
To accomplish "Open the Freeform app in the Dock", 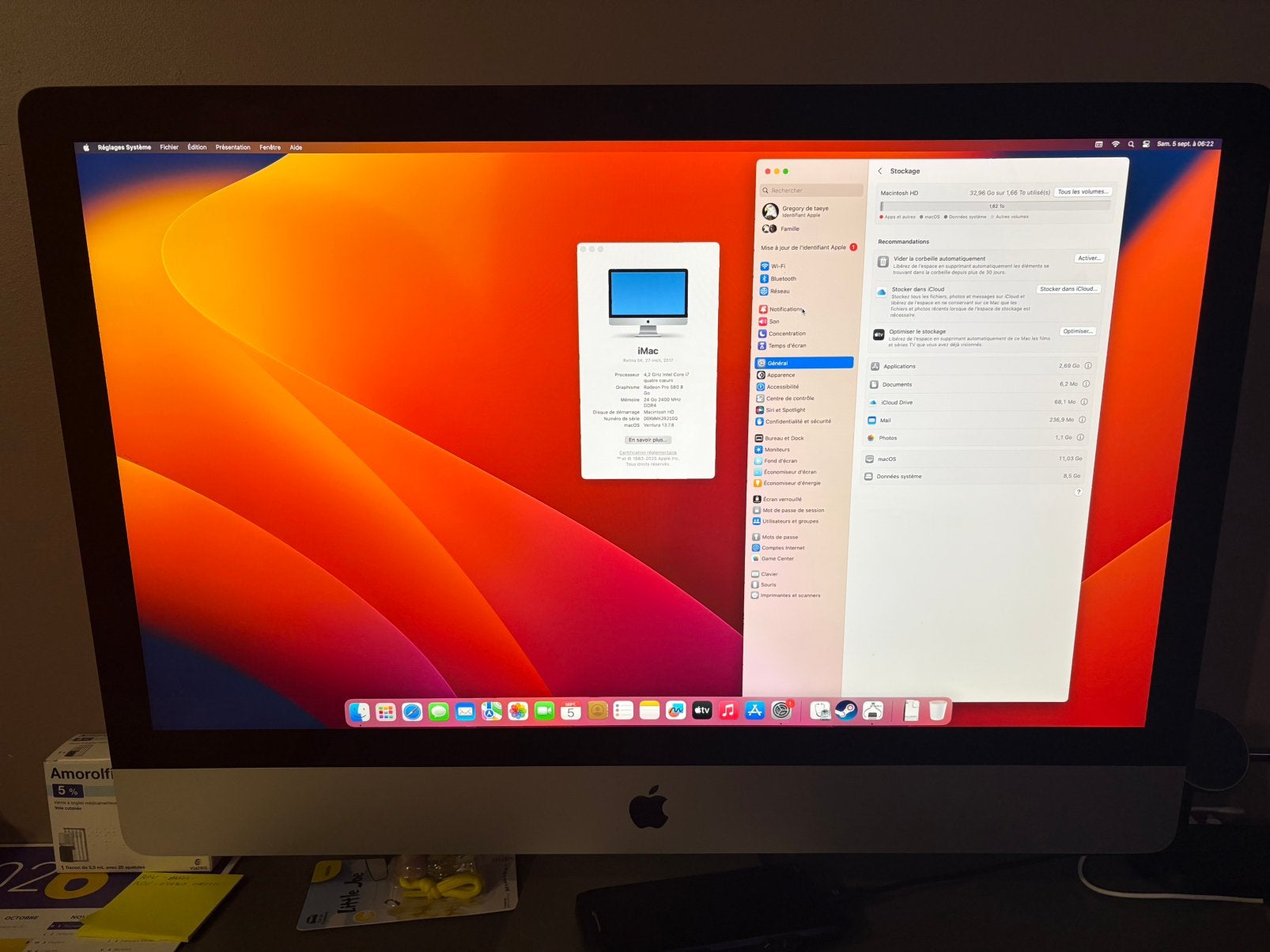I will click(675, 711).
